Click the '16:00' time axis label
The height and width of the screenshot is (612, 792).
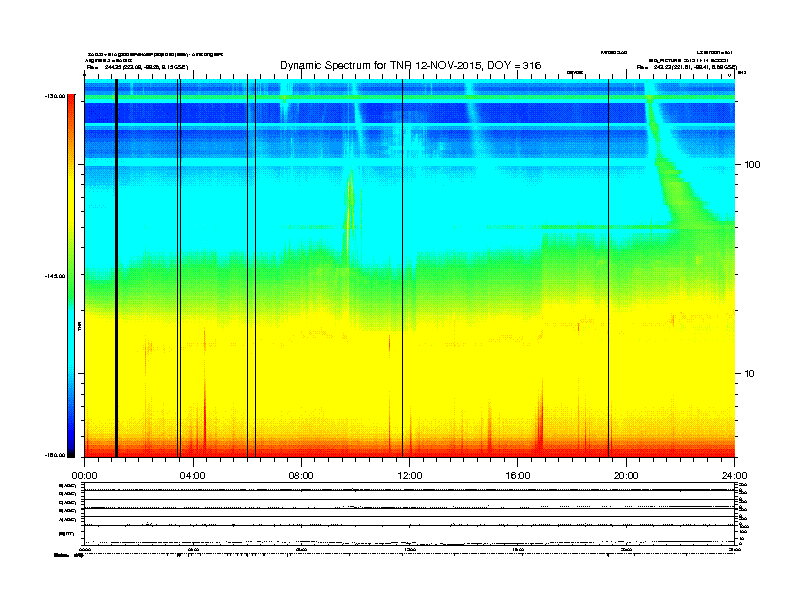pos(518,476)
